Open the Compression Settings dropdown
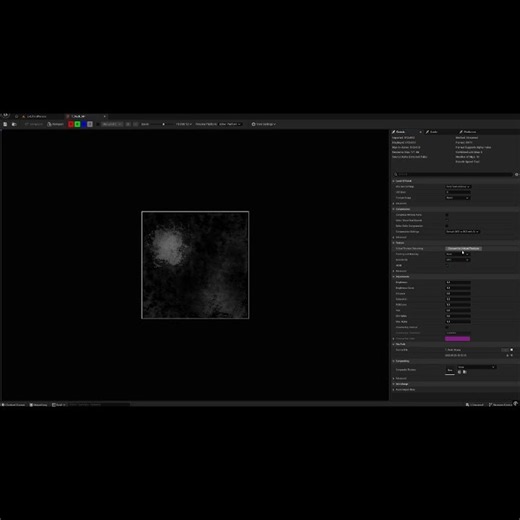This screenshot has height=520, width=520. (x=462, y=232)
